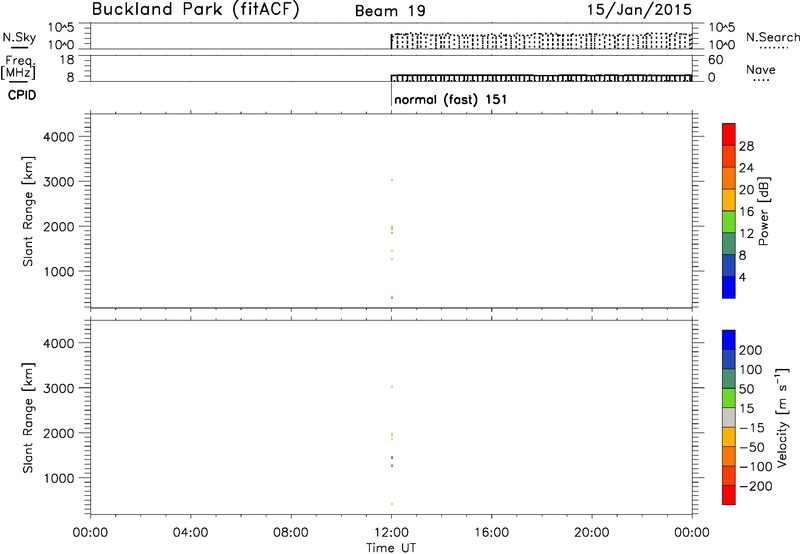Click the power data point at 3000 km
The image size is (800, 554).
(392, 180)
